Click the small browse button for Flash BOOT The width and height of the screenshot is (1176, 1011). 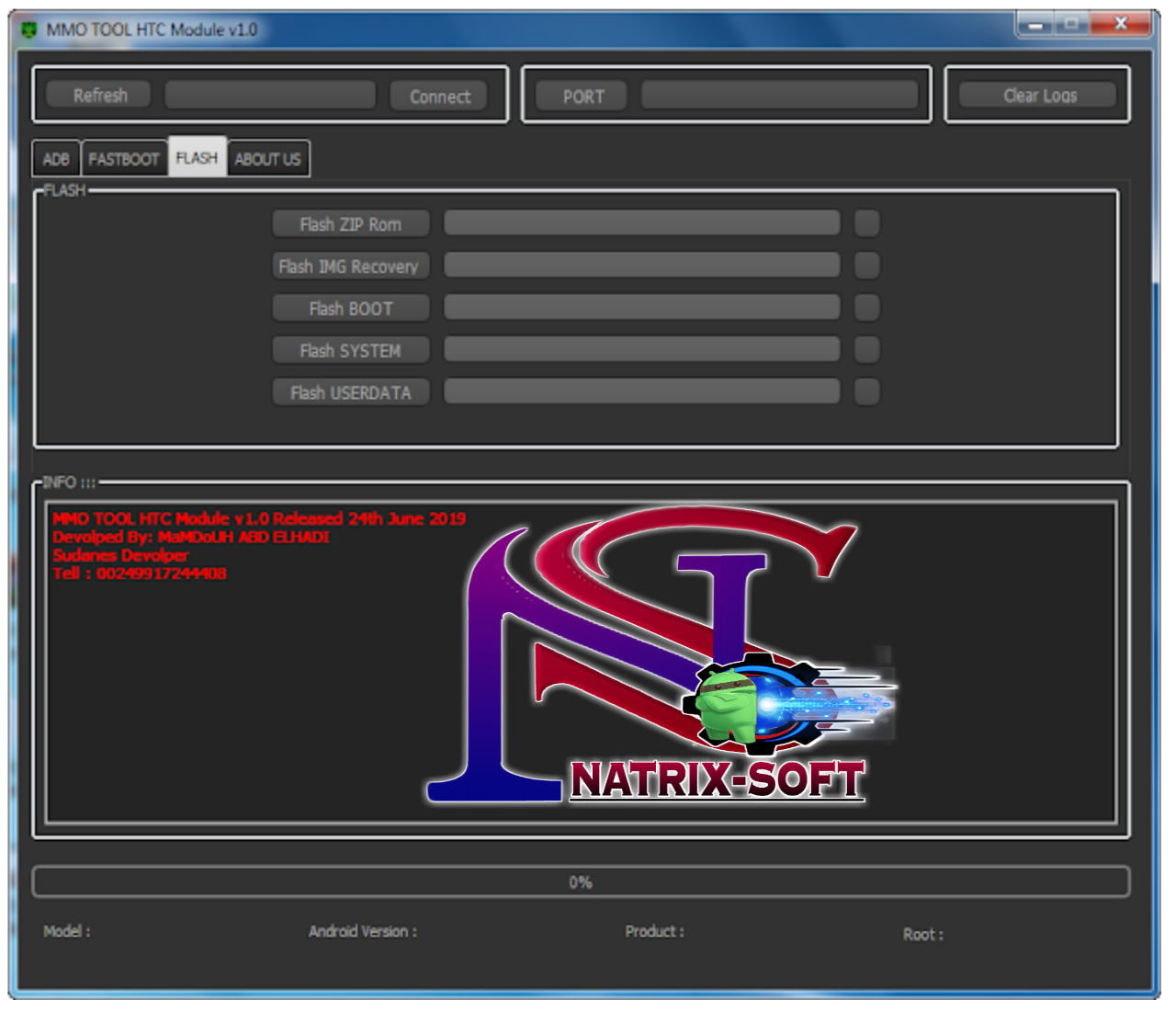(x=867, y=308)
